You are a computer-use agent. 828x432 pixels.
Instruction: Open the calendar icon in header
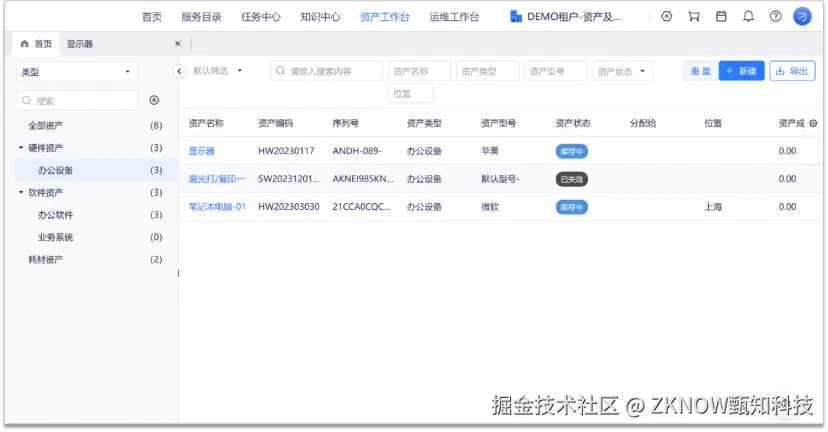point(721,16)
